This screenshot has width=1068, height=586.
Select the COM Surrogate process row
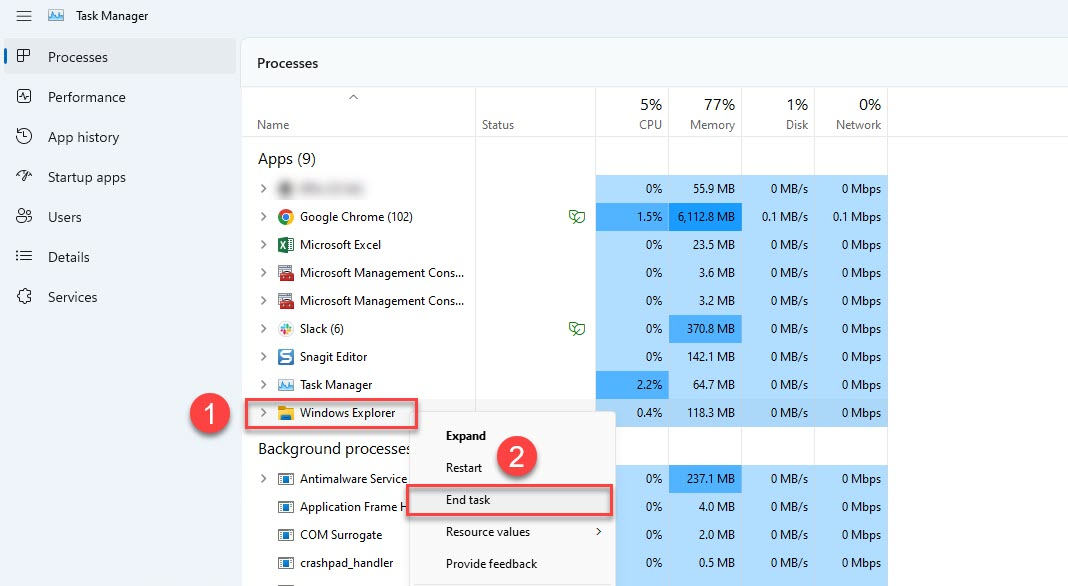pyautogui.click(x=341, y=535)
